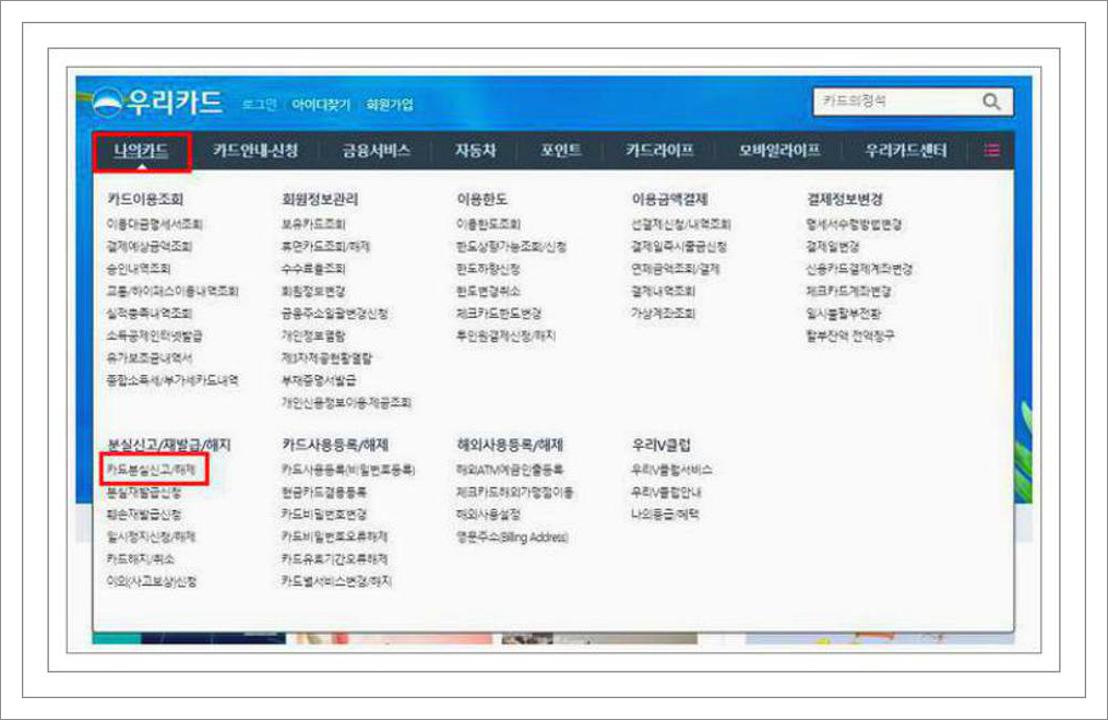Open 한도상향가능조회/신청
This screenshot has width=1108, height=720.
[511, 247]
